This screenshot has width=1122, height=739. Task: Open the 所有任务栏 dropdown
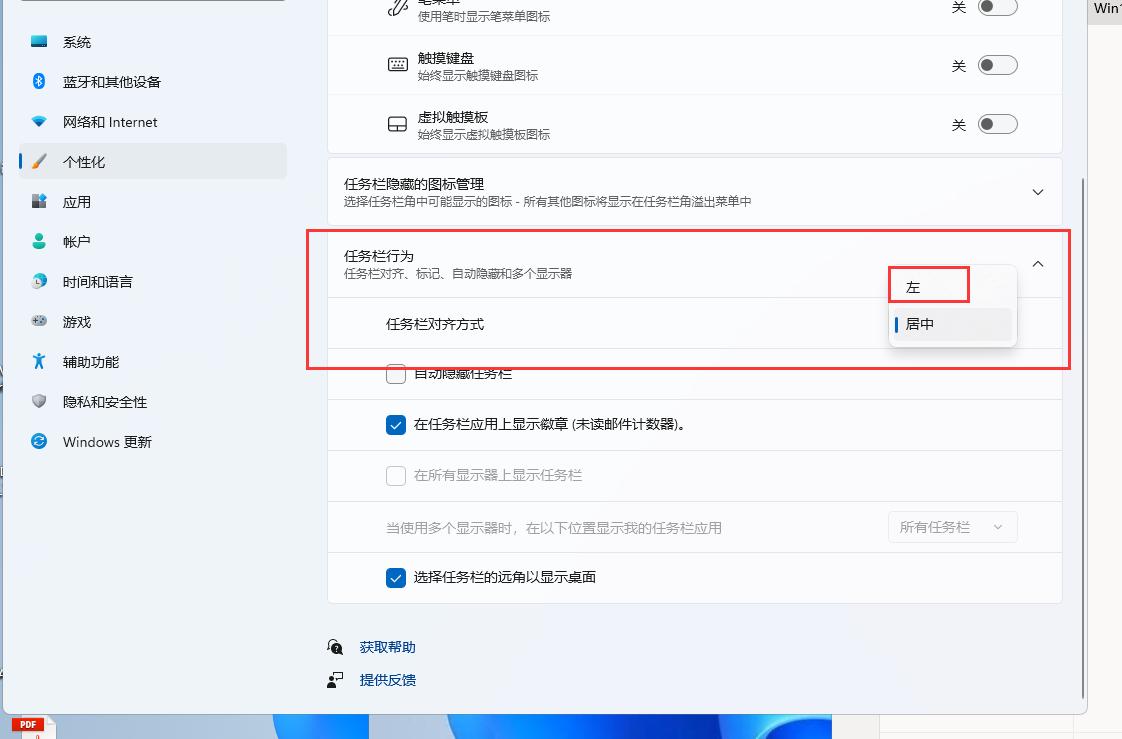[x=952, y=527]
